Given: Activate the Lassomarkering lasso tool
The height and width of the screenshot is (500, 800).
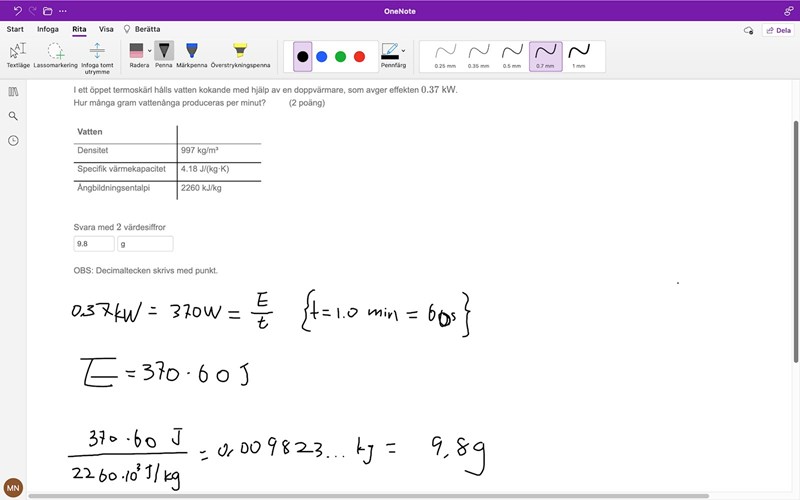Looking at the screenshot, I should 55,54.
